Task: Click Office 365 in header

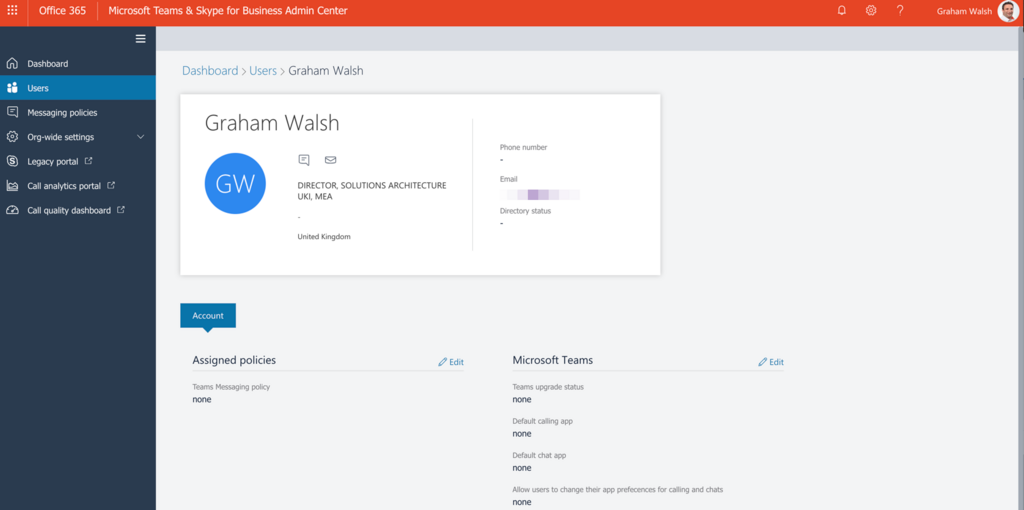Action: [62, 10]
